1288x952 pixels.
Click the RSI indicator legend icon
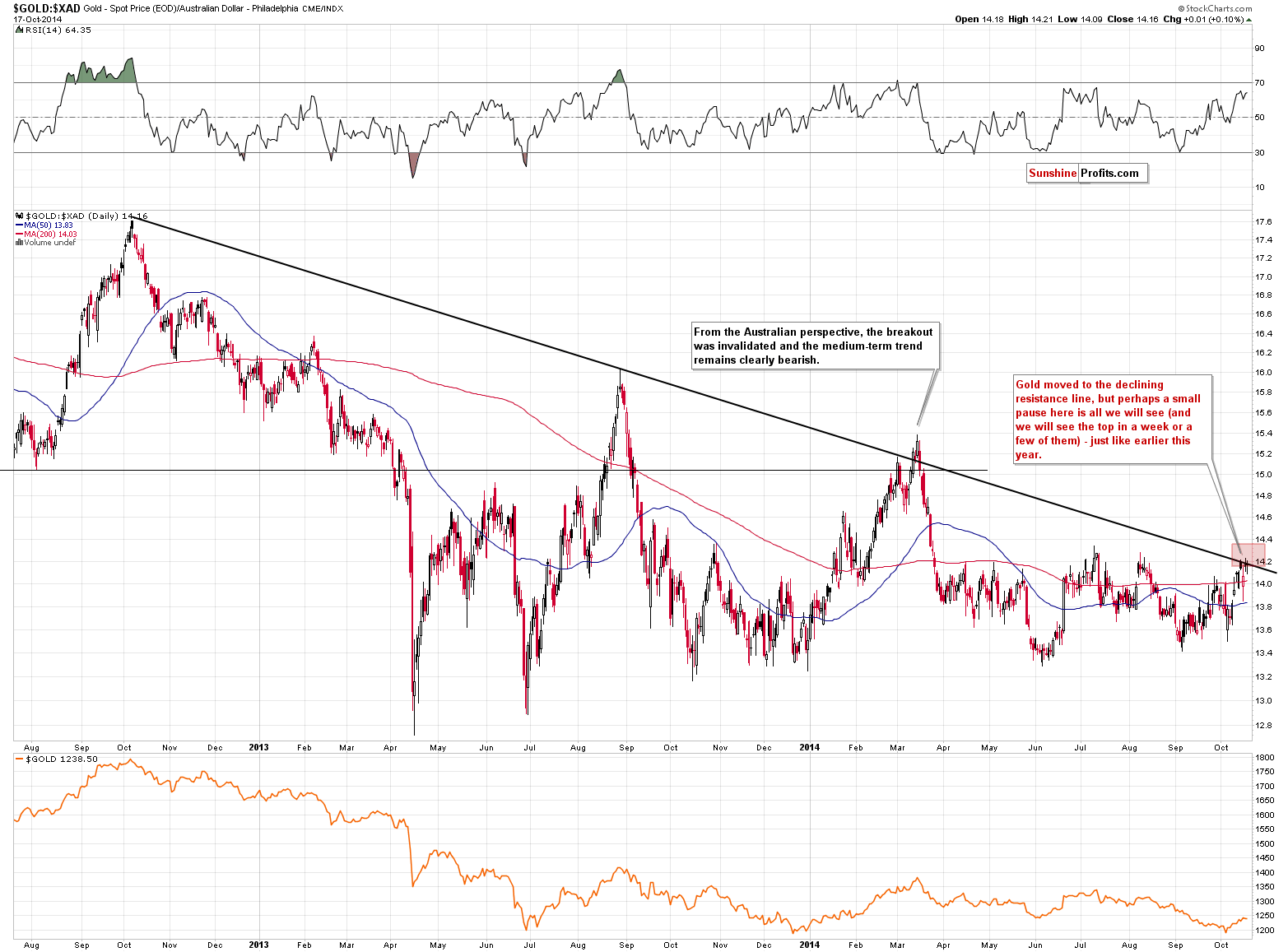[x=20, y=30]
